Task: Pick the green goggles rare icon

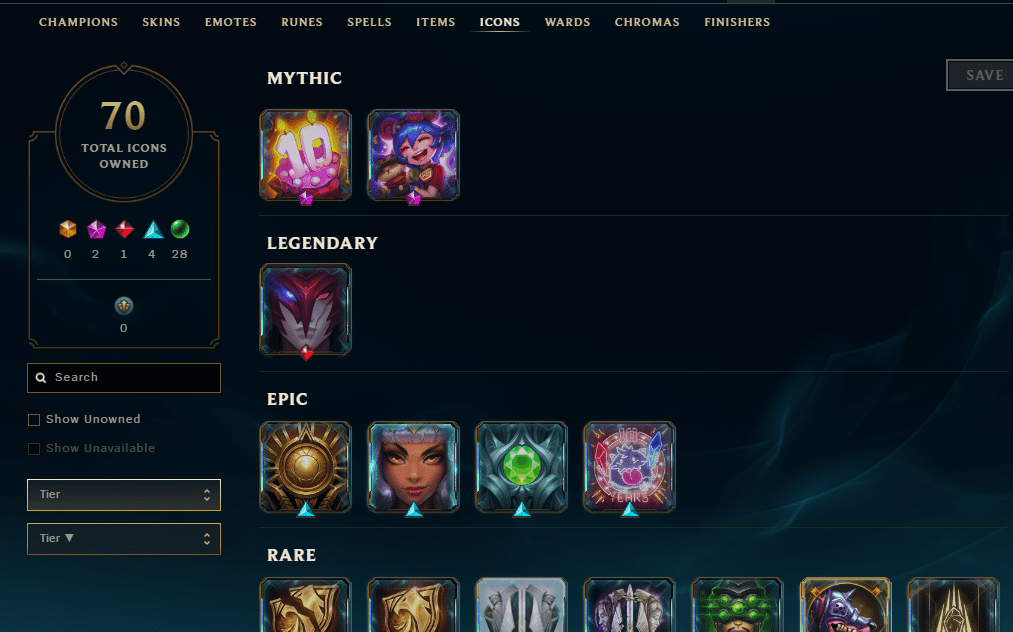Action: point(737,605)
